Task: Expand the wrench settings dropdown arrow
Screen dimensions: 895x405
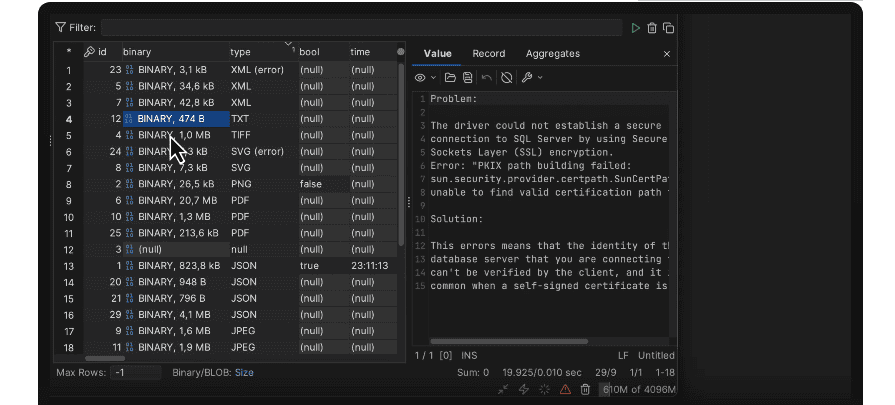Action: pos(540,78)
